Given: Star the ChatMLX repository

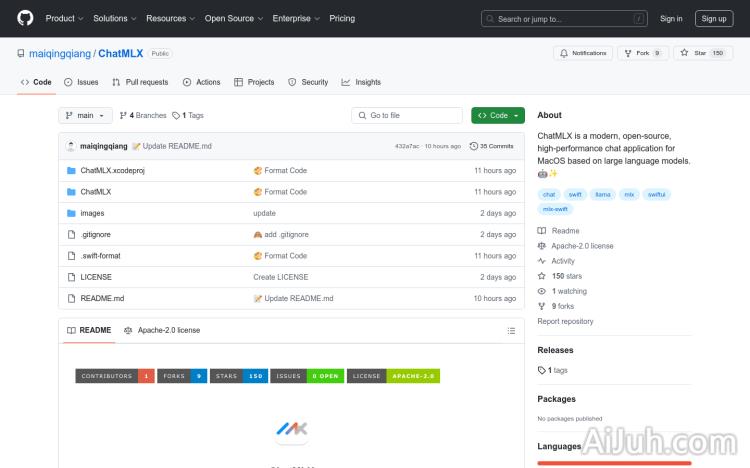Looking at the screenshot, I should (x=694, y=53).
